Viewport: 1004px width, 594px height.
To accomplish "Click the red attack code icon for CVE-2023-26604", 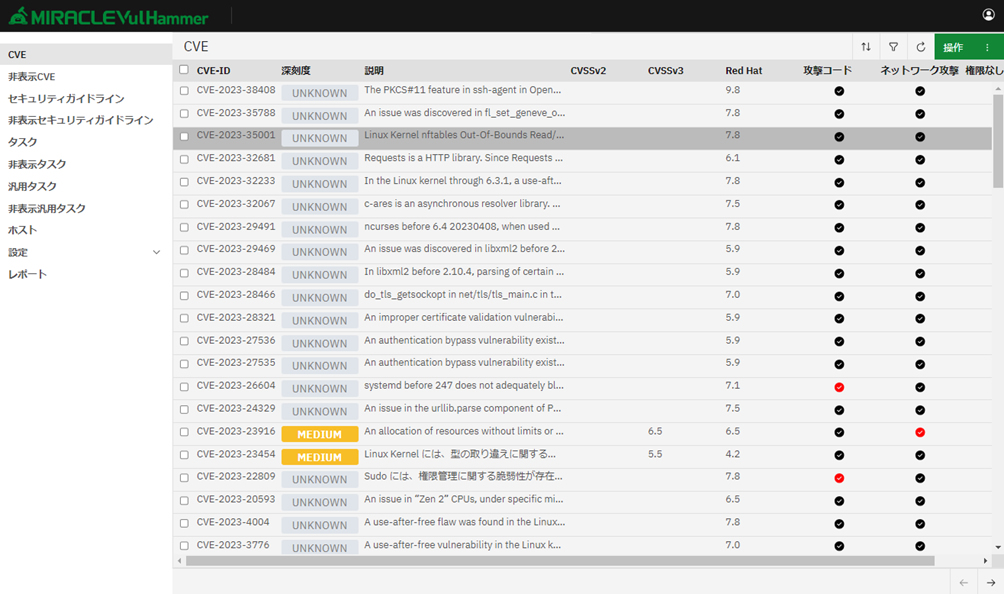I will tap(839, 387).
